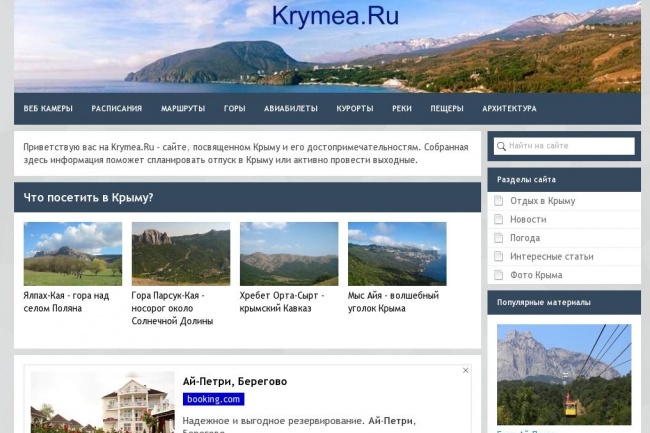Click the Крым coastline header banner image
Viewport: 650px width, 433px height.
[x=327, y=46]
